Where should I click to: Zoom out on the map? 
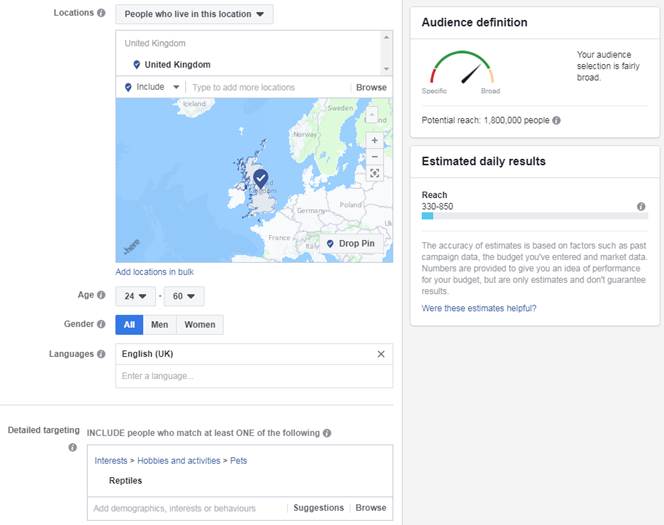(x=374, y=157)
